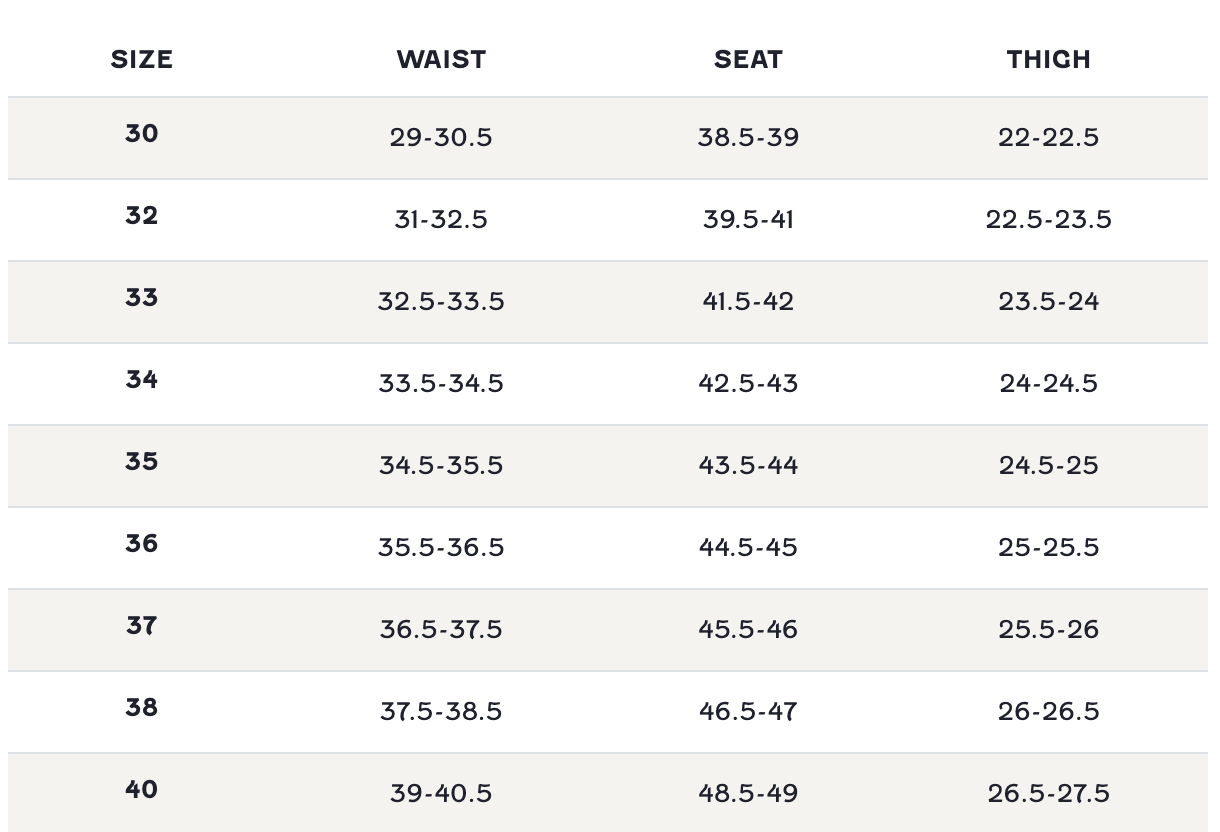The height and width of the screenshot is (832, 1220).
Task: Click seat value 48.5-49
Action: pos(748,793)
